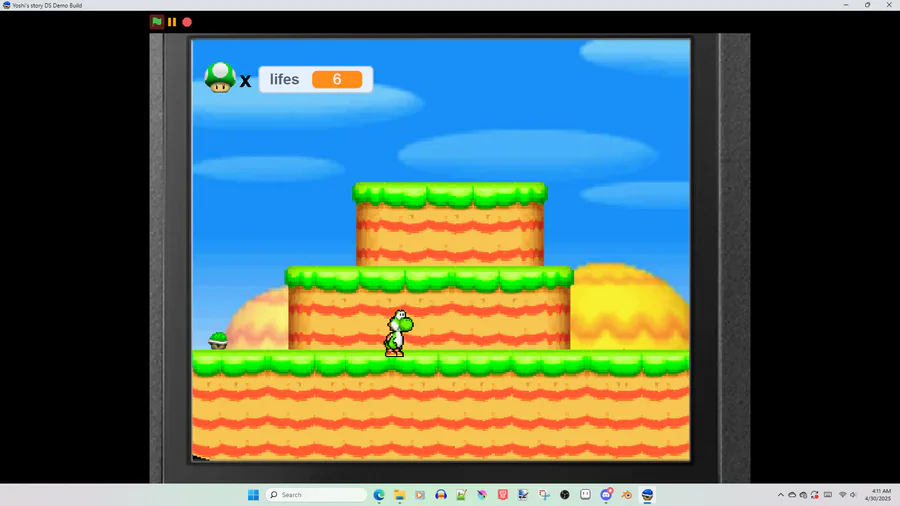Open the Windows Start menu
Screen dimensions: 900x506
[253, 495]
